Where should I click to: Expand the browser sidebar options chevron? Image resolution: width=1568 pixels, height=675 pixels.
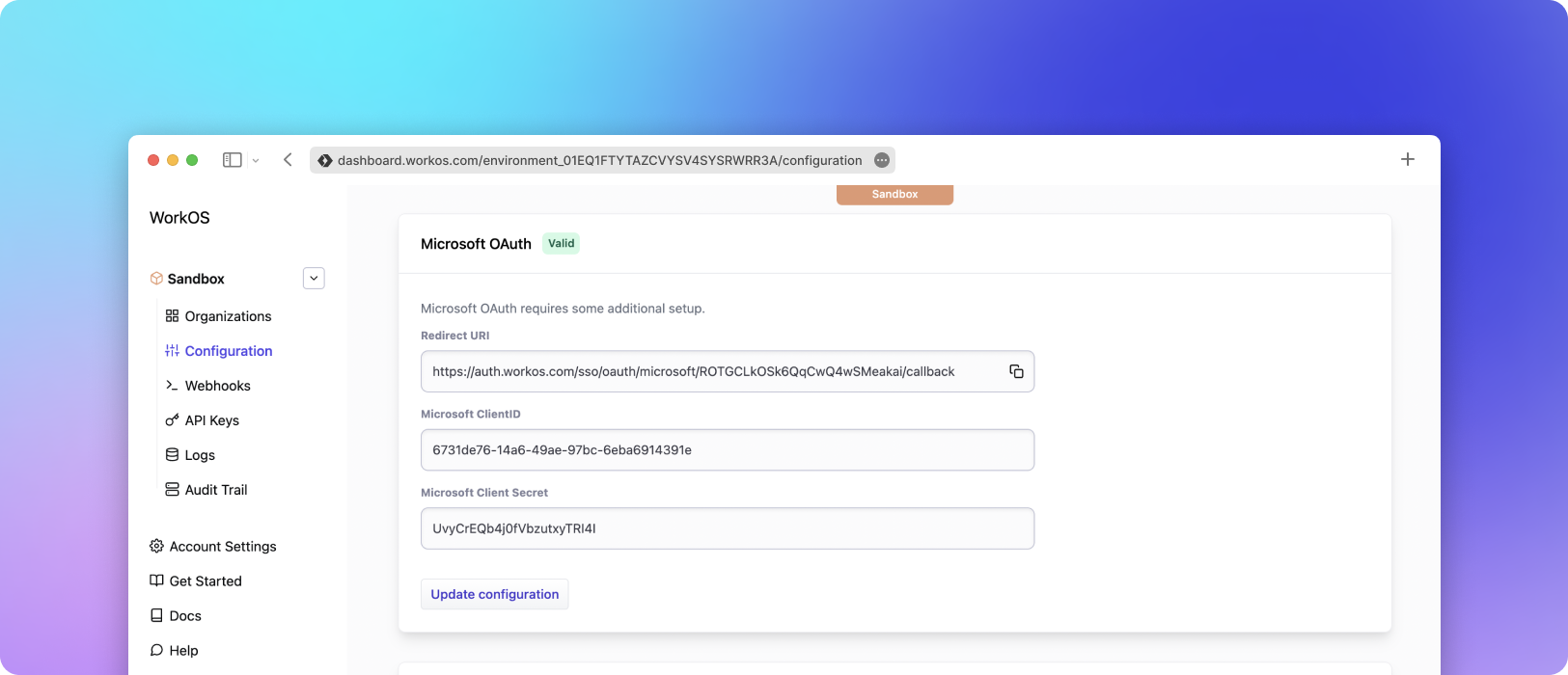click(256, 161)
